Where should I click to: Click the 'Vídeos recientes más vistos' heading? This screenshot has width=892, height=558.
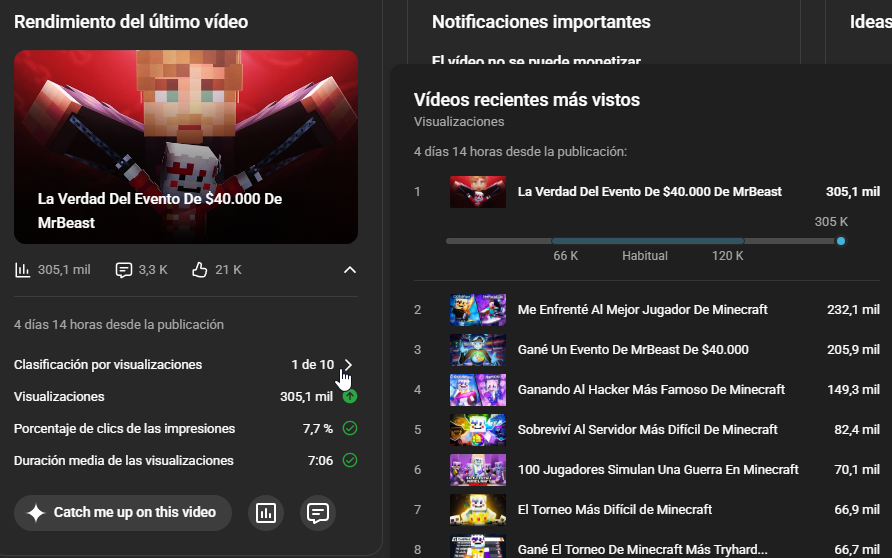(x=527, y=100)
